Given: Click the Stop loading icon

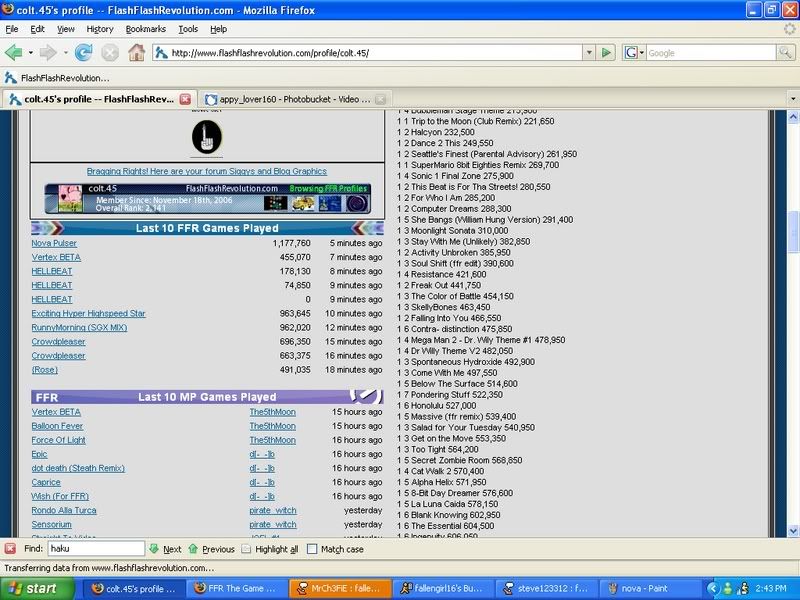Looking at the screenshot, I should coord(110,53).
